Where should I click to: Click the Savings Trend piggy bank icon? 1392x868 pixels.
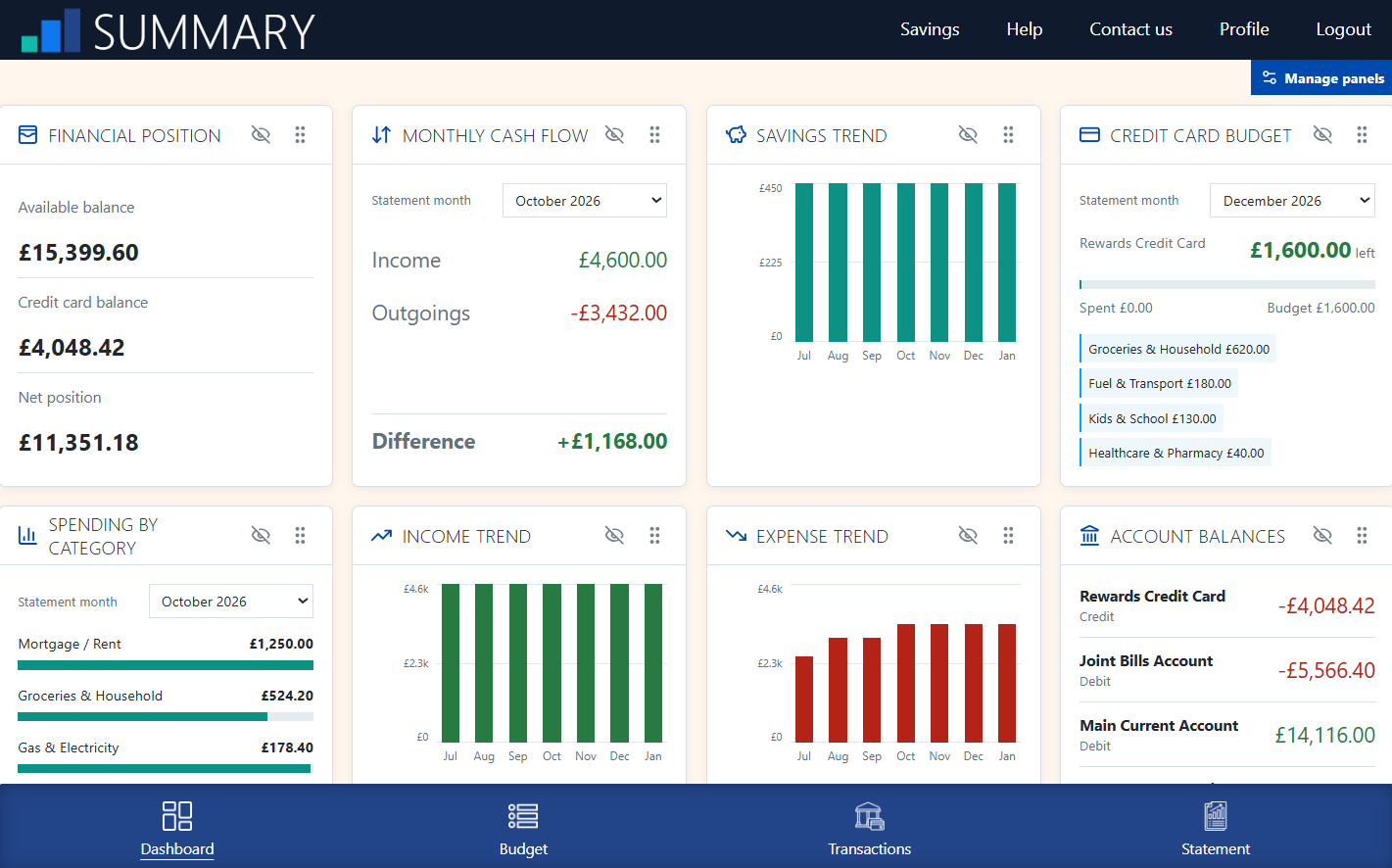[x=736, y=135]
